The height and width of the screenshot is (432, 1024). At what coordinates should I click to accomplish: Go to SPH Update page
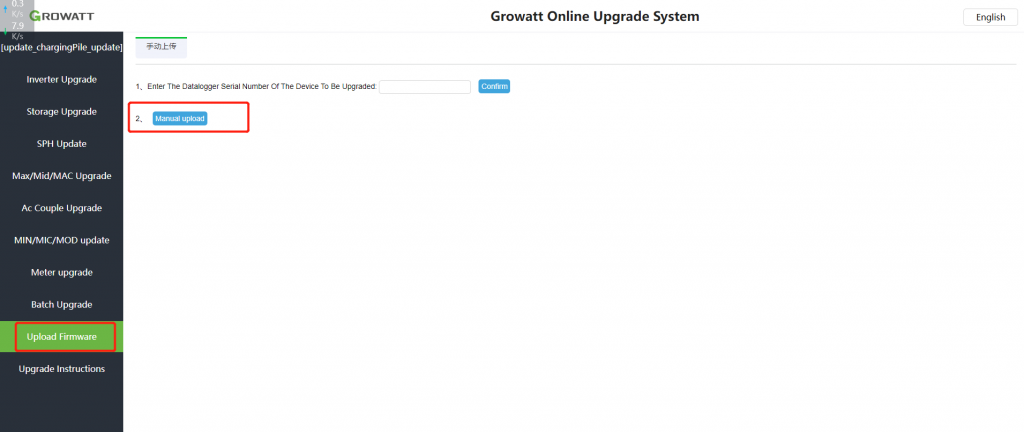click(x=61, y=144)
